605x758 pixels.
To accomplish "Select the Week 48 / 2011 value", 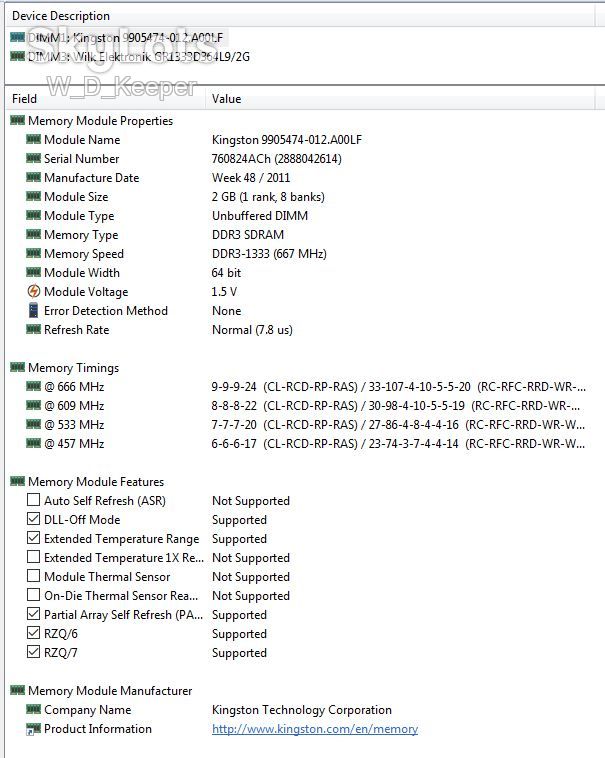I will 251,178.
